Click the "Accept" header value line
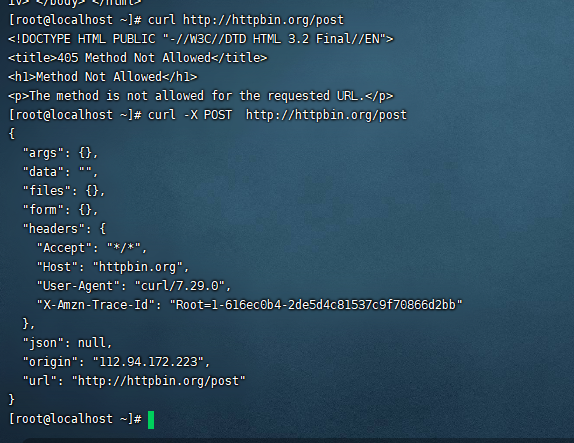This screenshot has width=574, height=443. [92, 248]
